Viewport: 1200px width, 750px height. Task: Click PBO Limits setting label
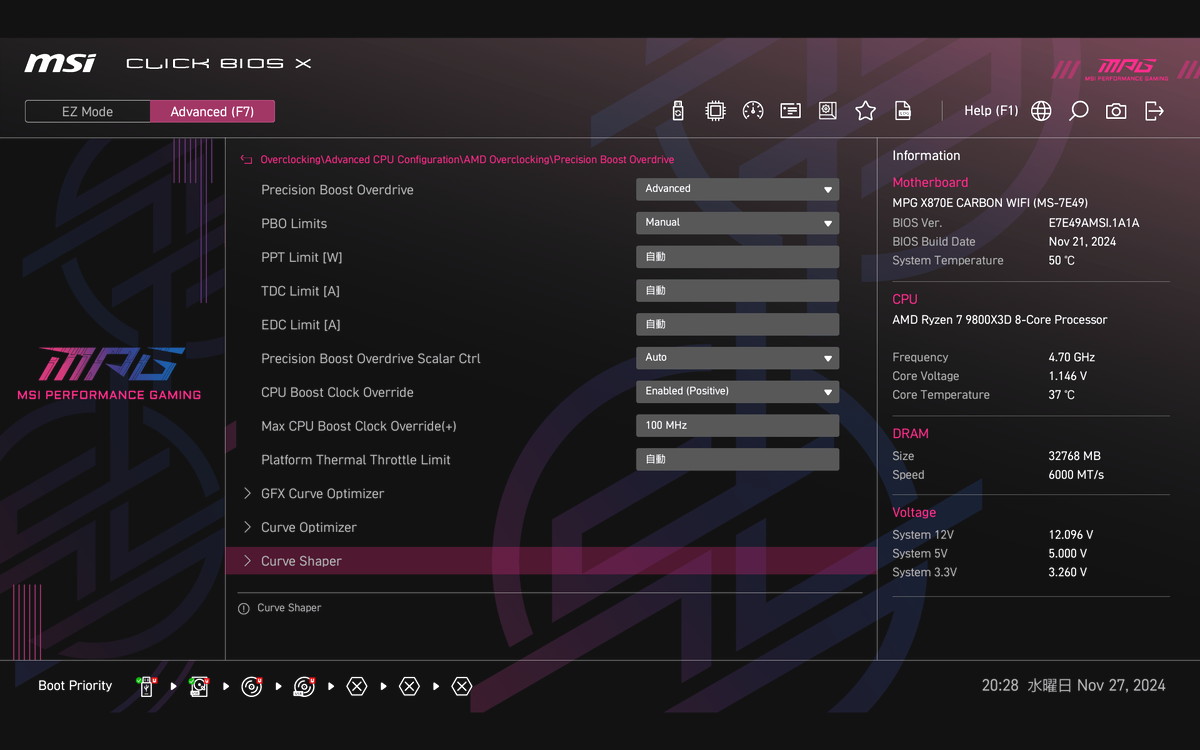coord(294,224)
